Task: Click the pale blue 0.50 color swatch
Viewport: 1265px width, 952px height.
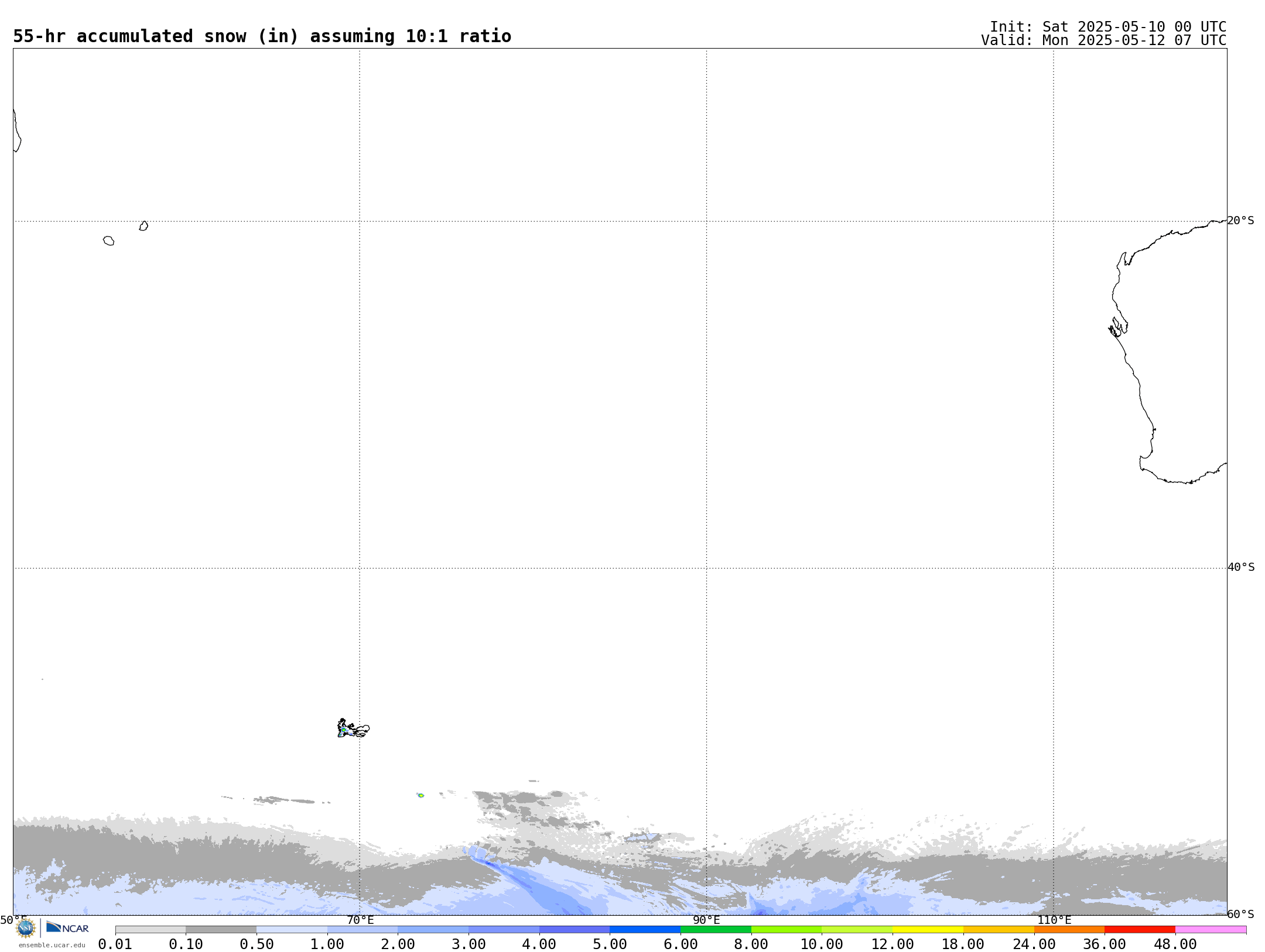Action: (x=292, y=930)
